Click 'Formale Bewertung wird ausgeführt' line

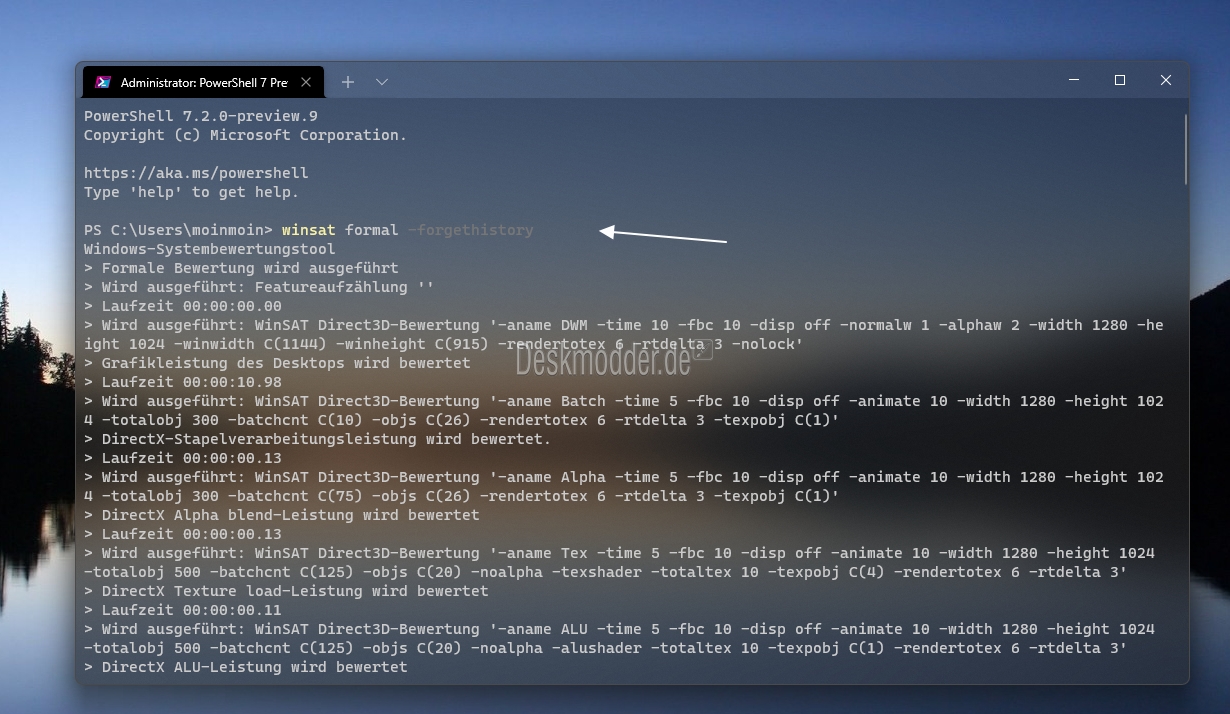[241, 268]
